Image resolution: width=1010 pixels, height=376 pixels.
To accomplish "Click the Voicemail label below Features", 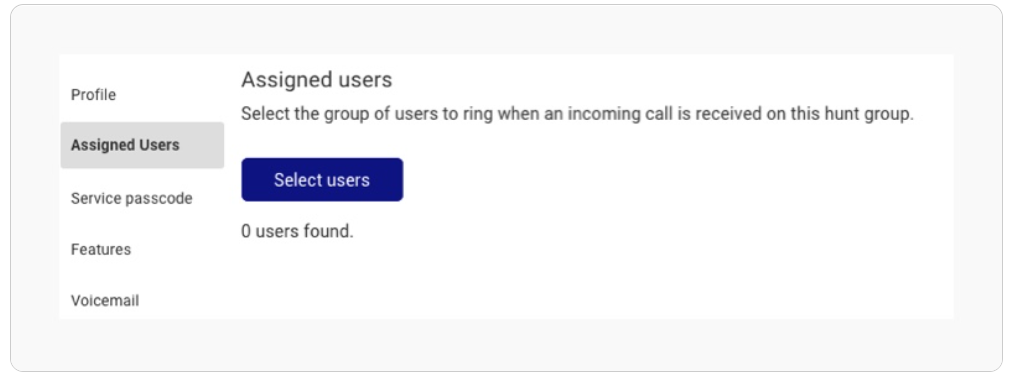I will 105,301.
